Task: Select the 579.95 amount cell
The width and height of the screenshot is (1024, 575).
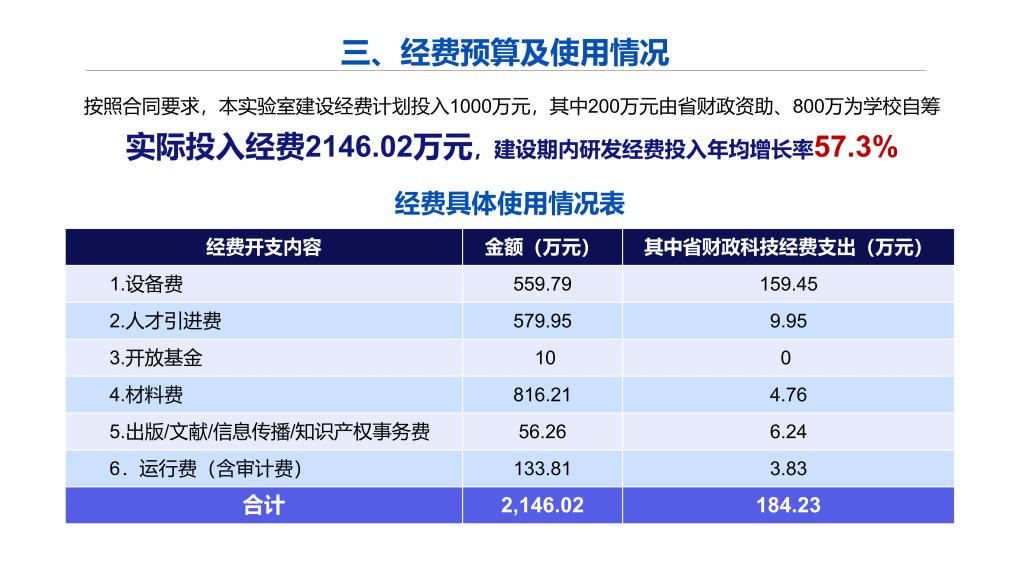Action: tap(542, 321)
